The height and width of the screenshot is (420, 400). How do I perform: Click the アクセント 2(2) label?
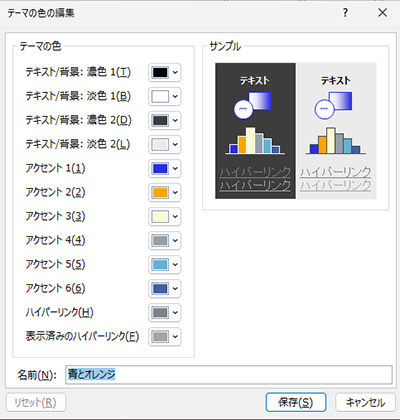pyautogui.click(x=55, y=192)
